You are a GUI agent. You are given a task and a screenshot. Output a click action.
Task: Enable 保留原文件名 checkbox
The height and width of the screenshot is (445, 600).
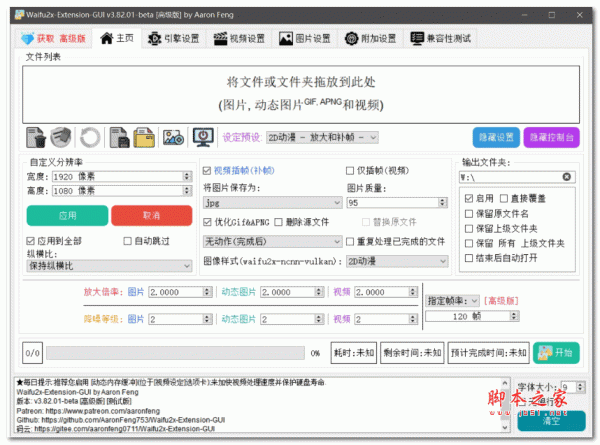click(x=469, y=214)
